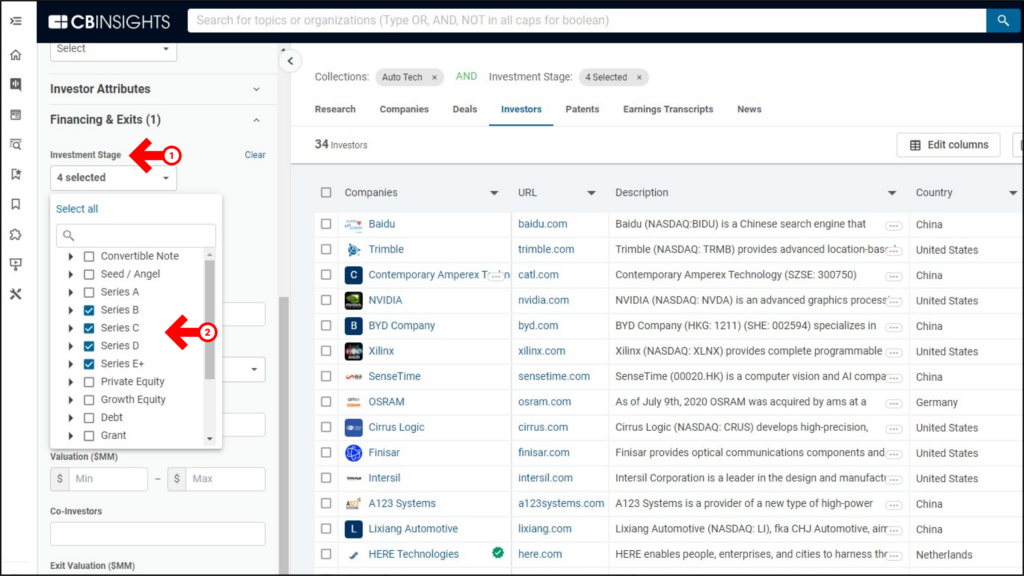1024x576 pixels.
Task: Switch to the Deals tab
Action: 465,109
